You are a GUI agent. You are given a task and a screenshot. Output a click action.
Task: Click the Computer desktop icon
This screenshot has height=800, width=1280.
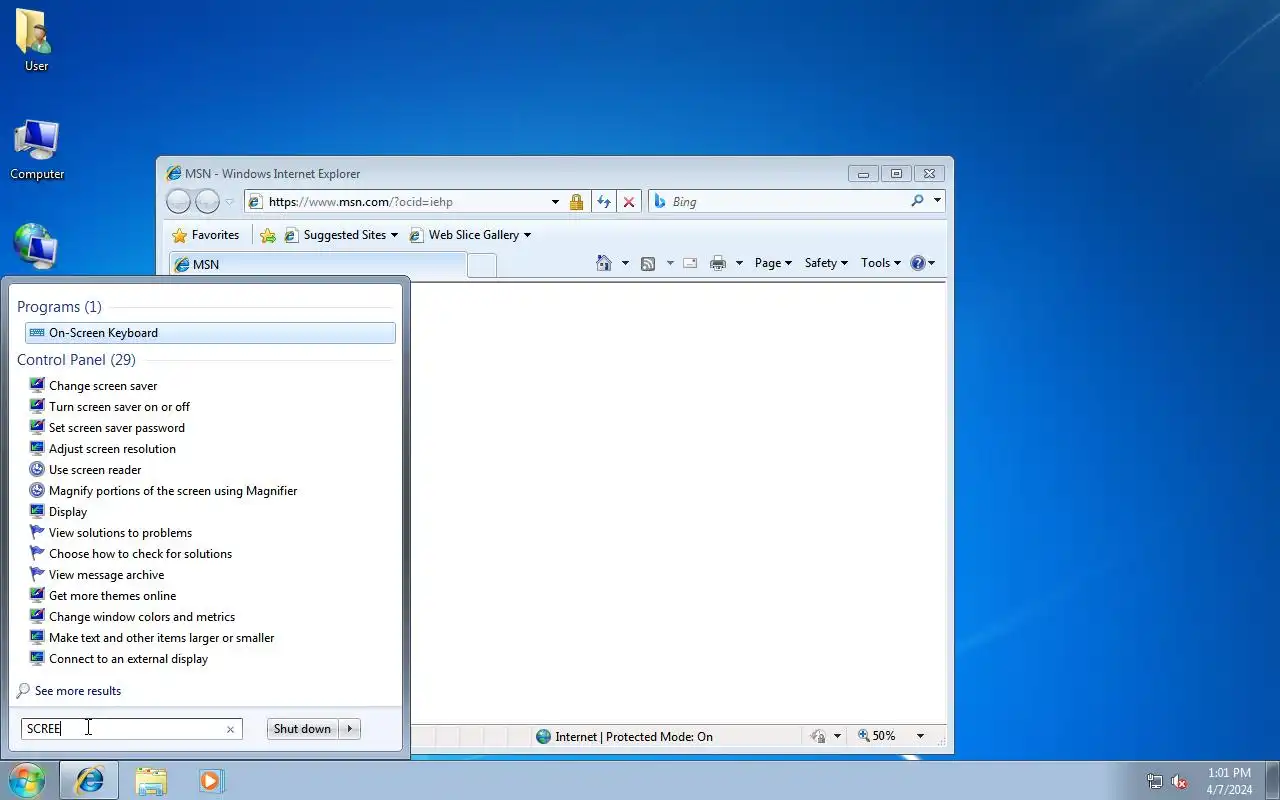point(37,151)
